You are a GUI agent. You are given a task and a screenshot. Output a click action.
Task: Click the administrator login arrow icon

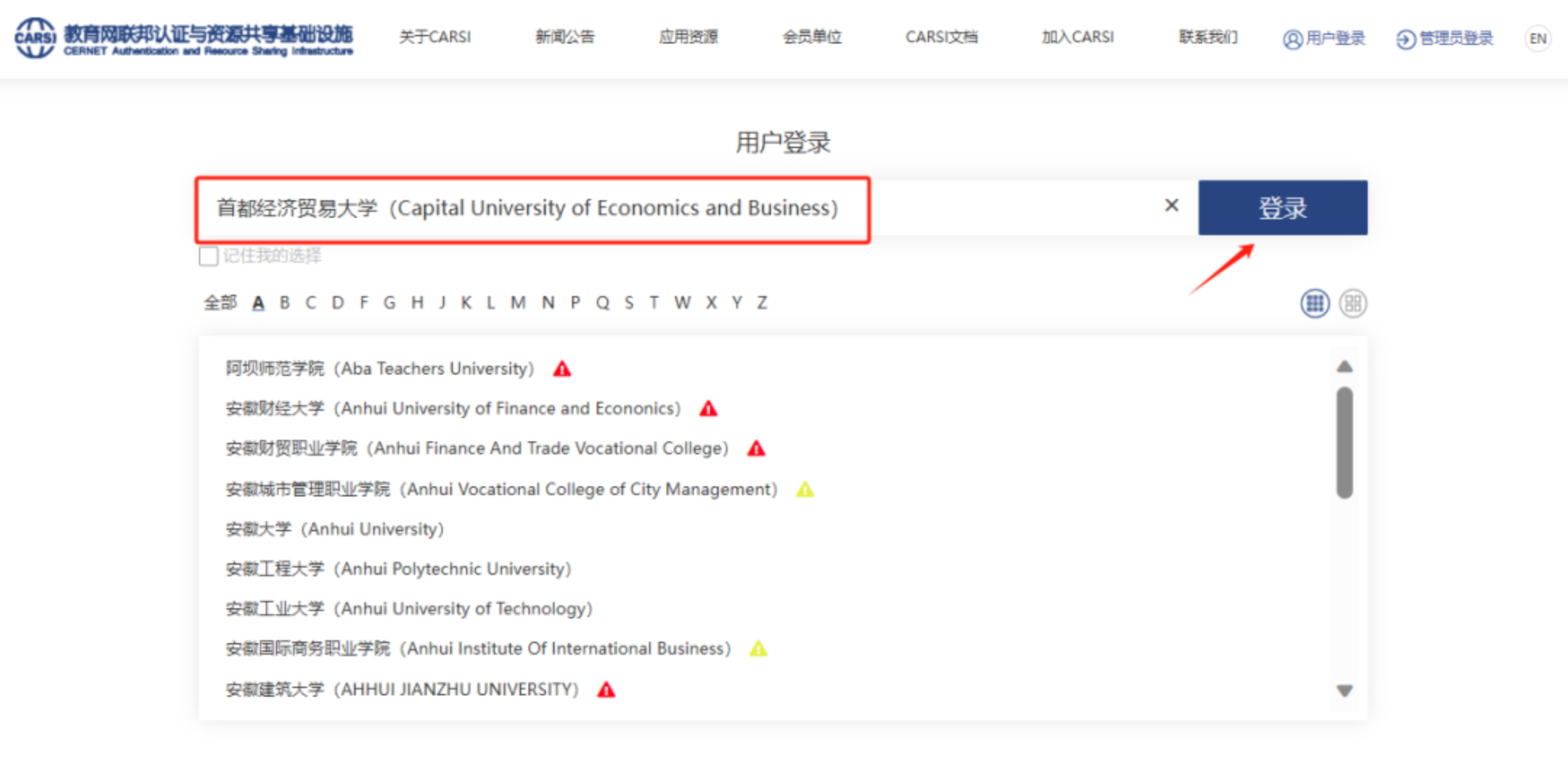(x=1405, y=39)
